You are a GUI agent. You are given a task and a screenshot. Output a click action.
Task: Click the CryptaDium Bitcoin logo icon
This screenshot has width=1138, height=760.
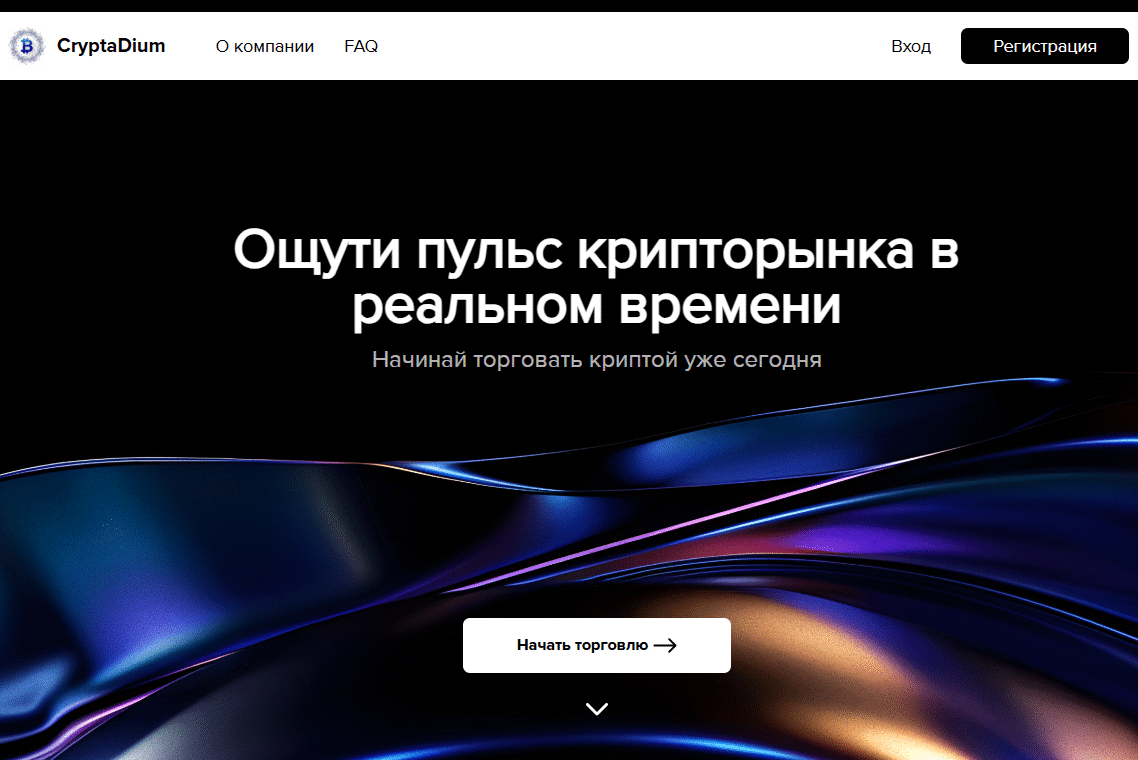pyautogui.click(x=27, y=46)
